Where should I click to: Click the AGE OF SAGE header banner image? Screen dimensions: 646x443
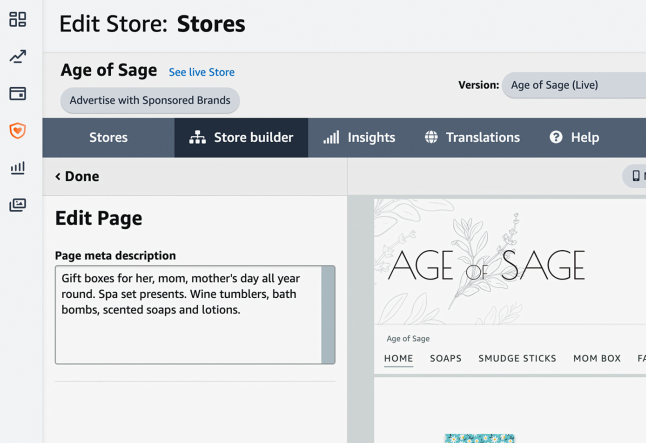510,262
